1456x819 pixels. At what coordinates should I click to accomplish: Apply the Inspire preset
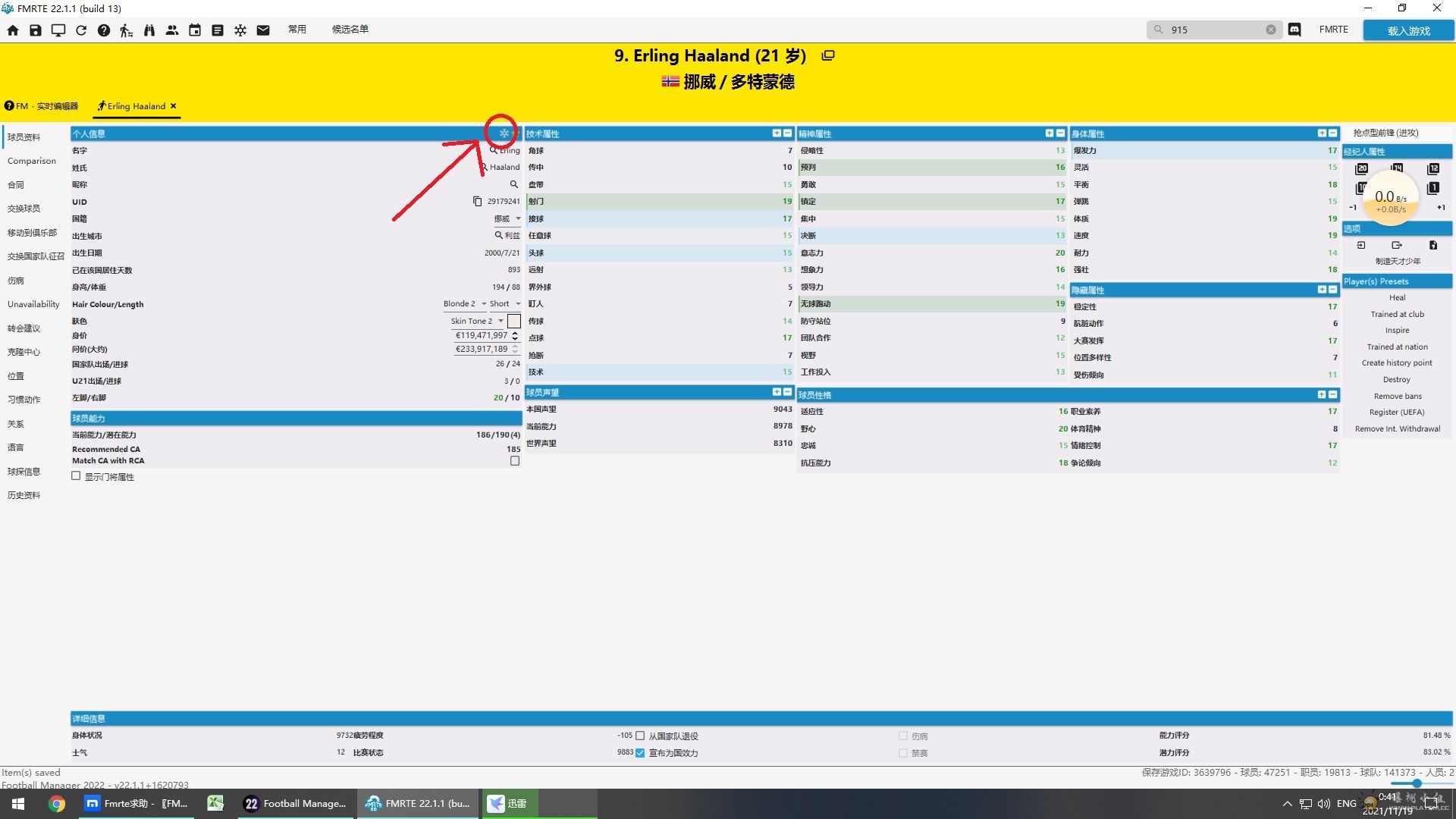[1397, 330]
